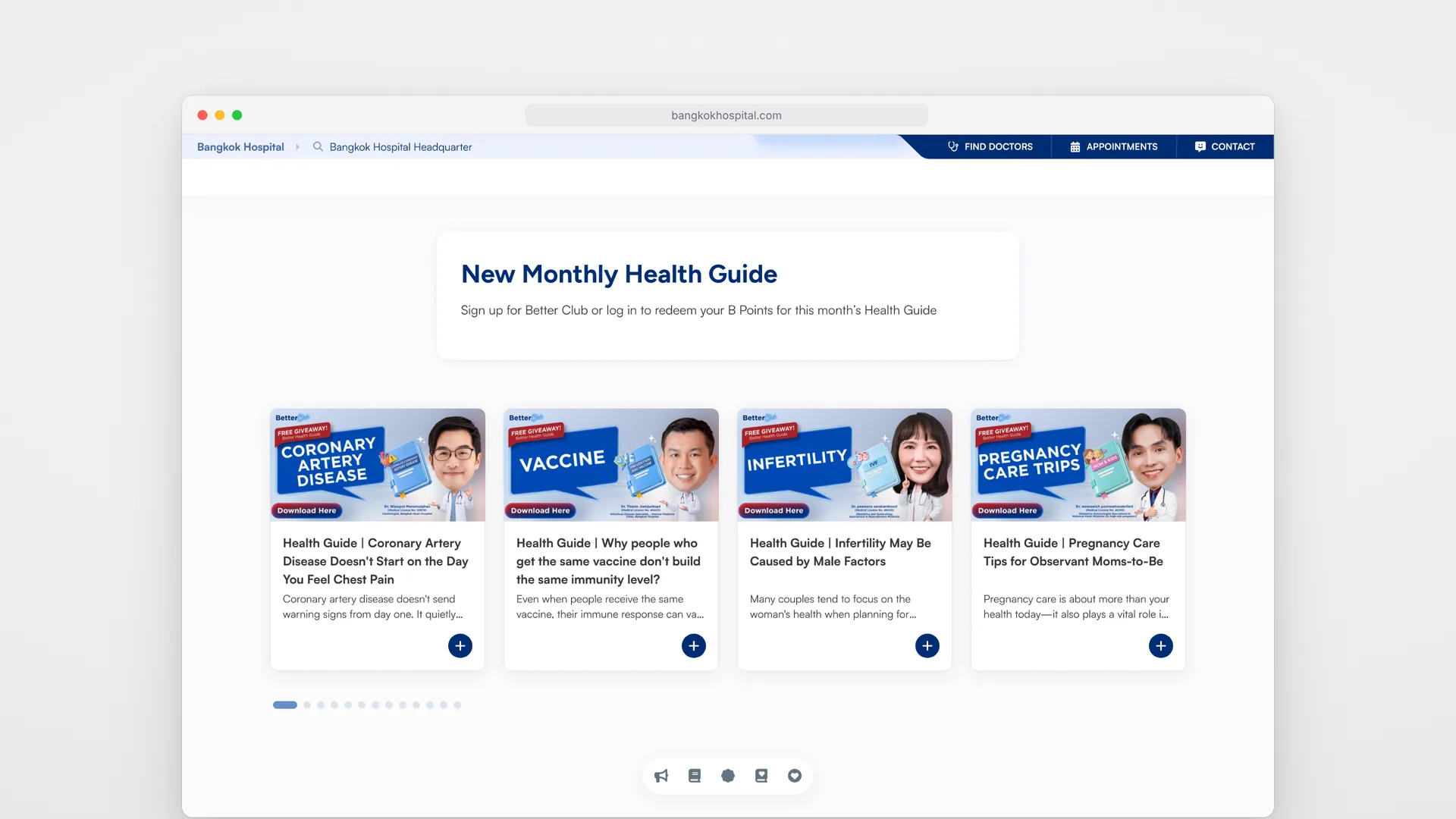Select the badge seal icon in bottom toolbar
Screen dimensions: 1456x819
click(x=728, y=776)
